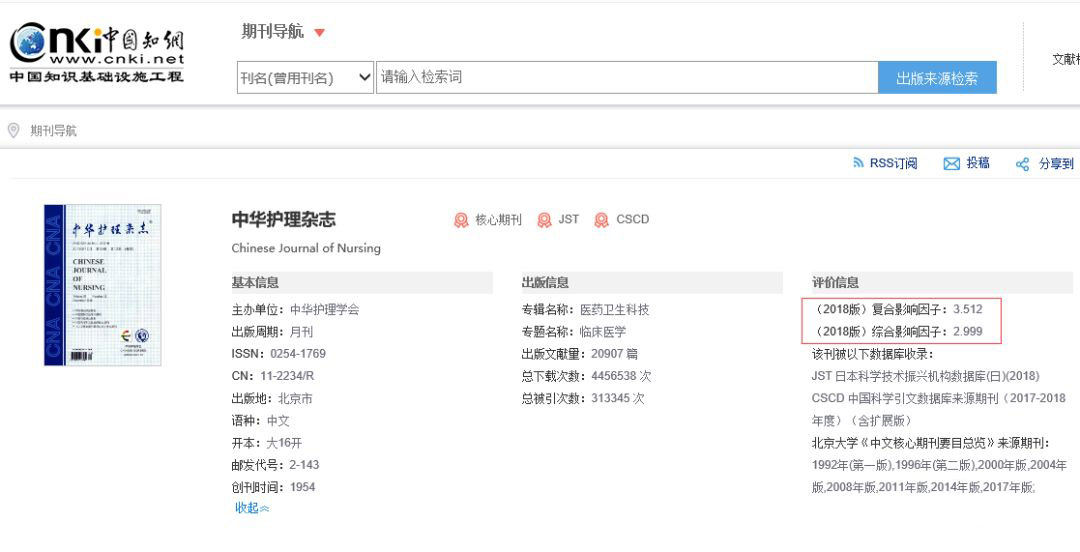Click the 专辑名称 value 医药卫生科技
This screenshot has height=552, width=1080.
615,310
